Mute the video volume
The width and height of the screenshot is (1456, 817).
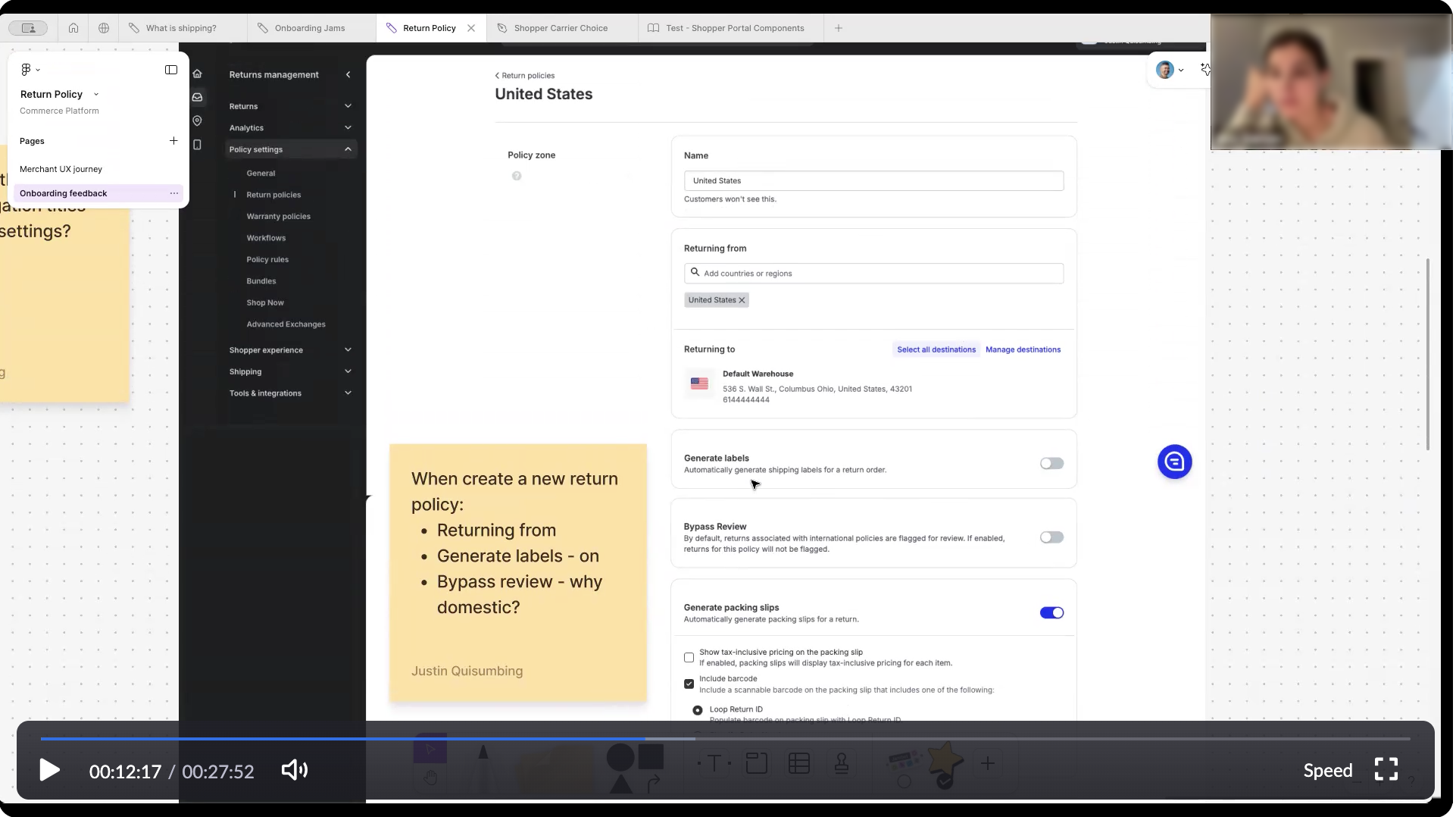click(x=294, y=770)
